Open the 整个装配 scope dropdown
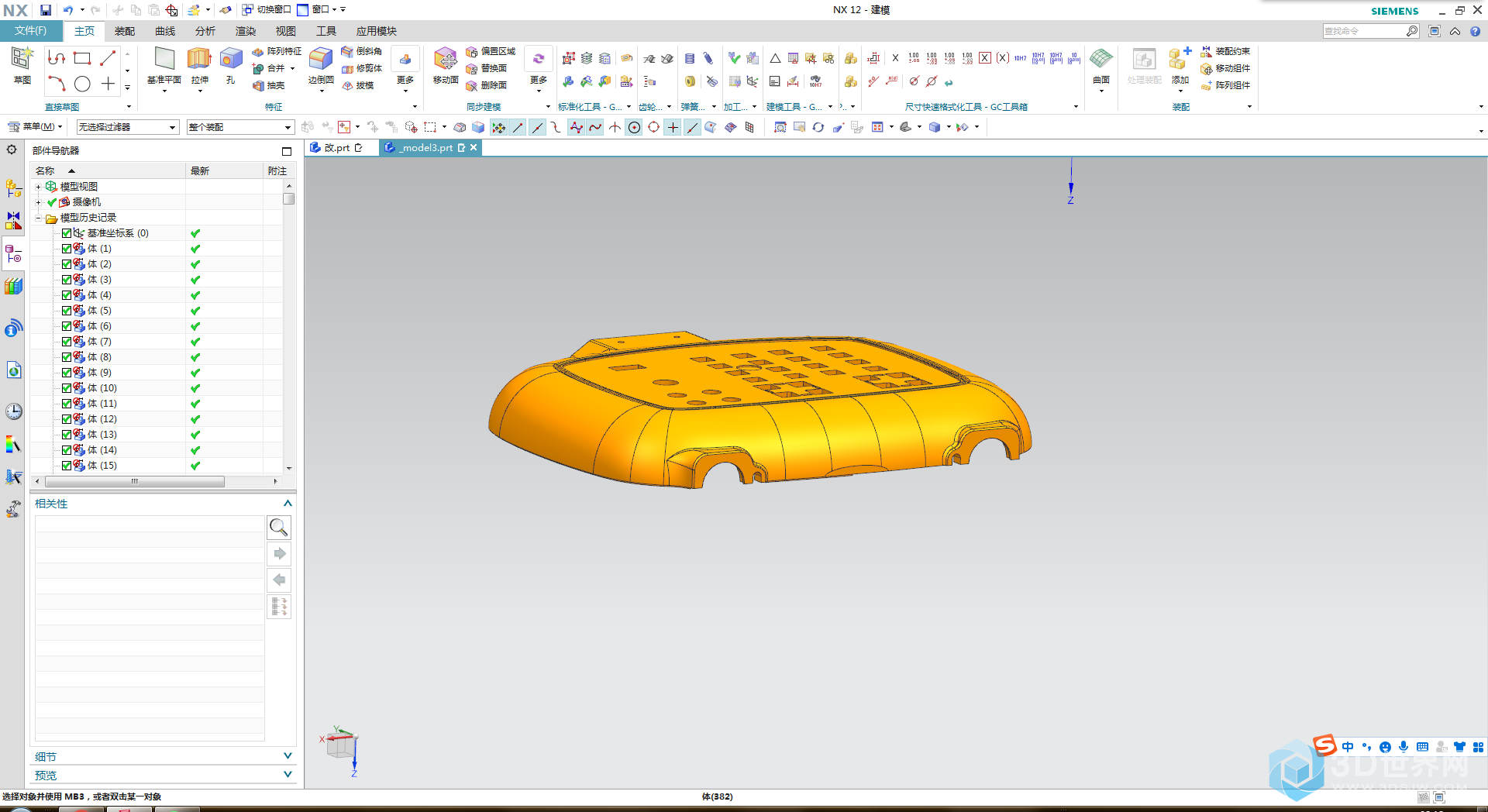 pyautogui.click(x=240, y=127)
